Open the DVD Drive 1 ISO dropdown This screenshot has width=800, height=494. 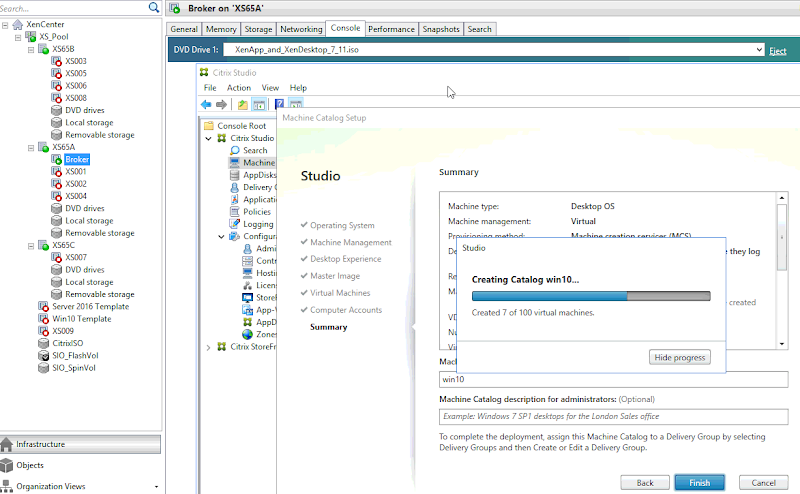[759, 50]
